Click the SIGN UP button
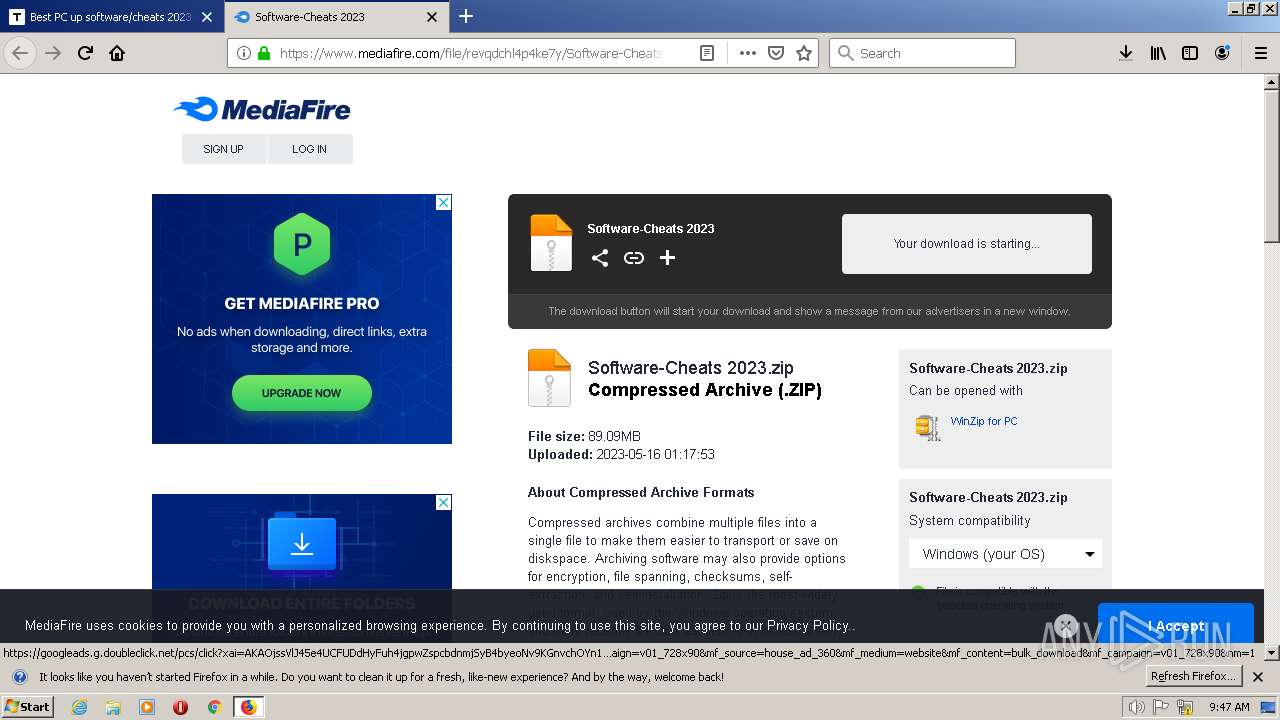 [223, 149]
